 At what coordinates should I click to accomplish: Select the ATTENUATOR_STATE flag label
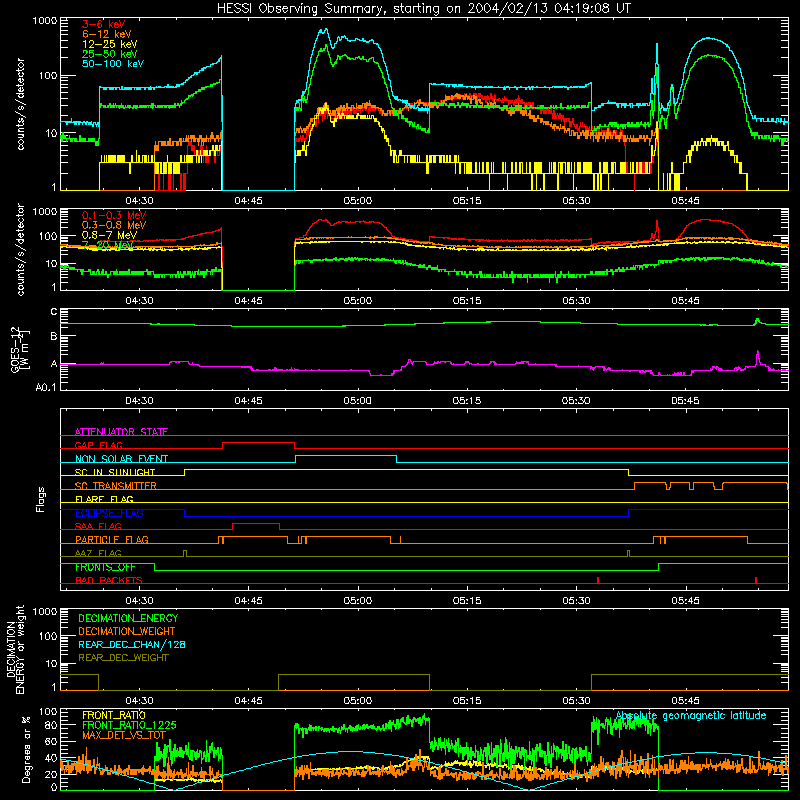[x=121, y=432]
